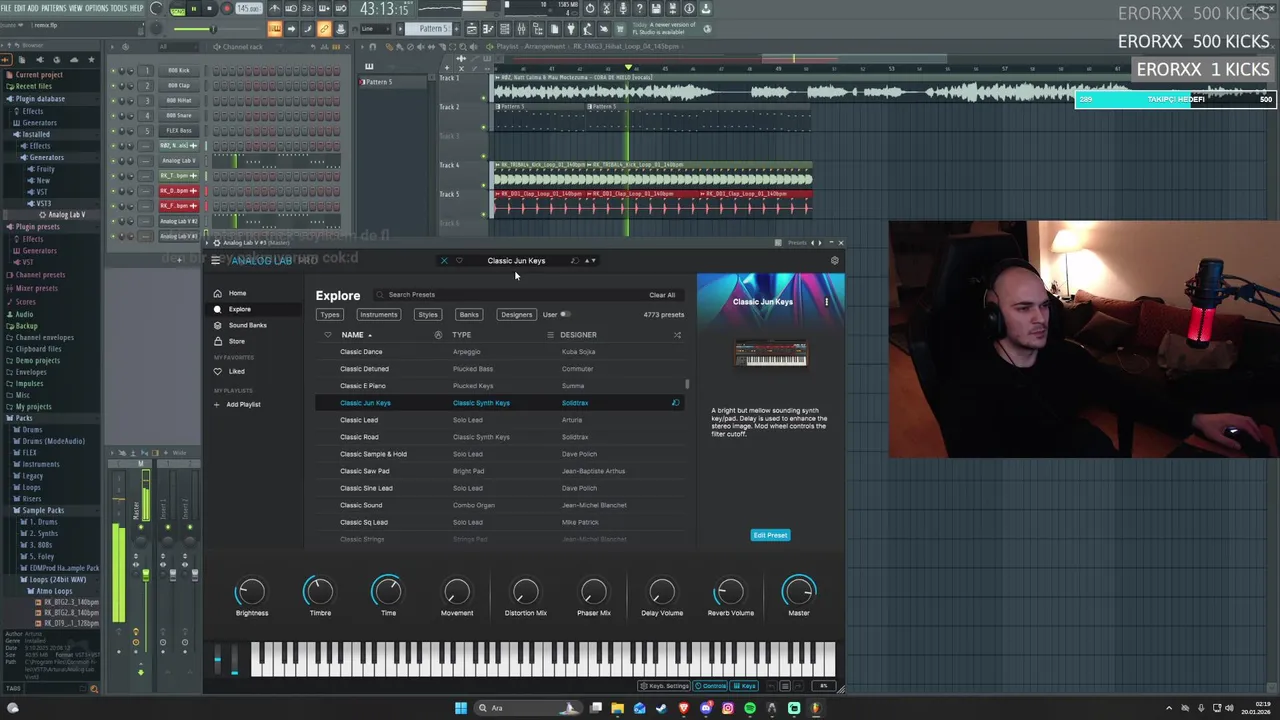Click the Master knob
1280x720 pixels.
click(x=799, y=592)
